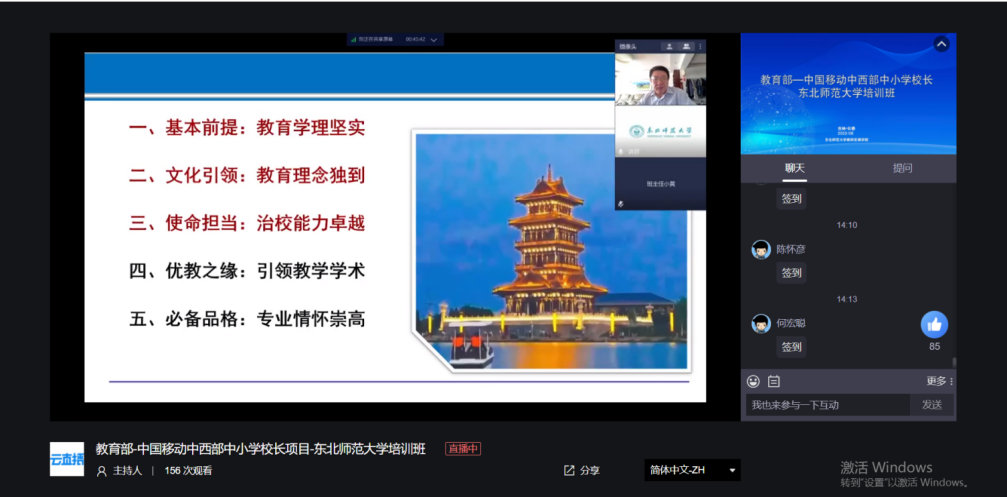The width and height of the screenshot is (1007, 497).
Task: Click the 云直播 channel logo
Action: [67, 459]
